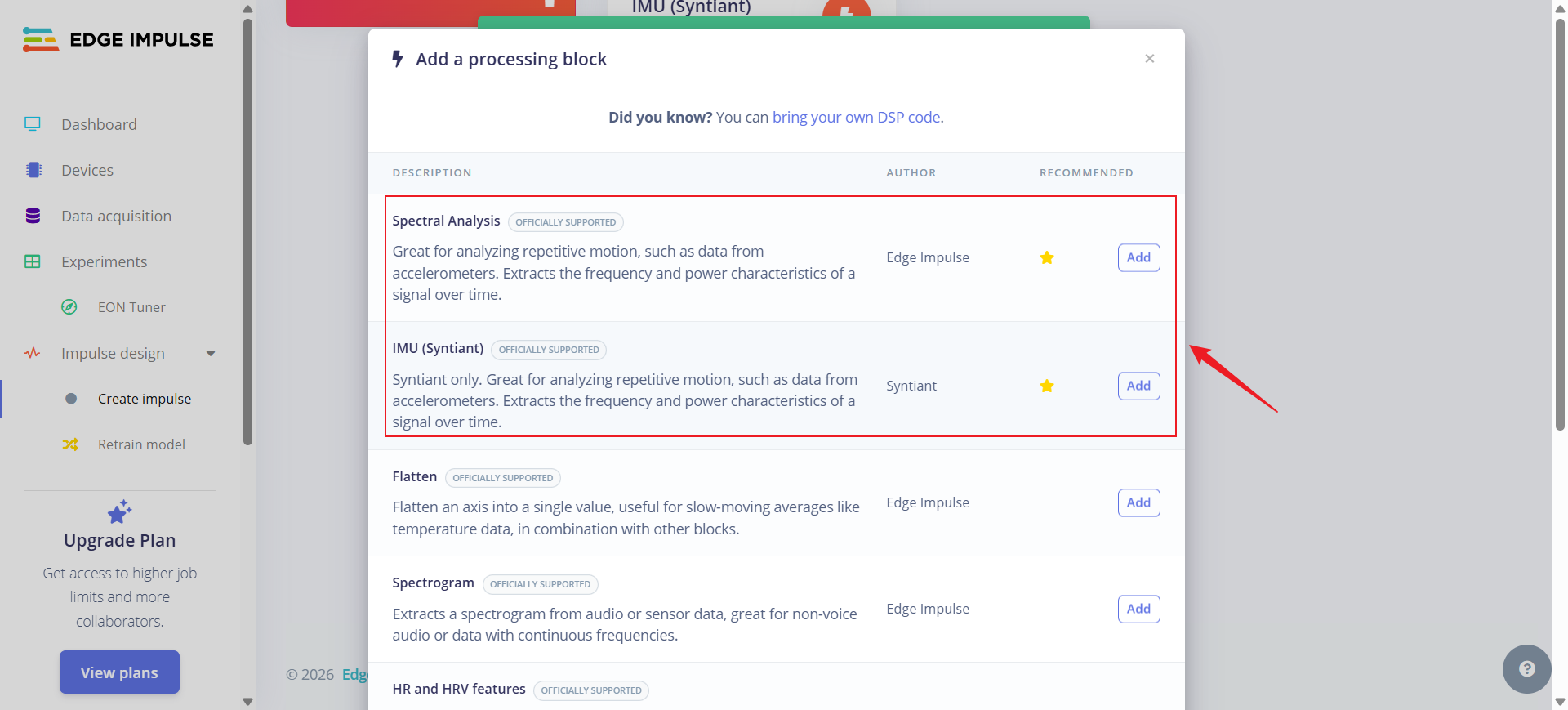This screenshot has height=710, width=1568.
Task: Click the Spectrogram block title
Action: click(433, 583)
